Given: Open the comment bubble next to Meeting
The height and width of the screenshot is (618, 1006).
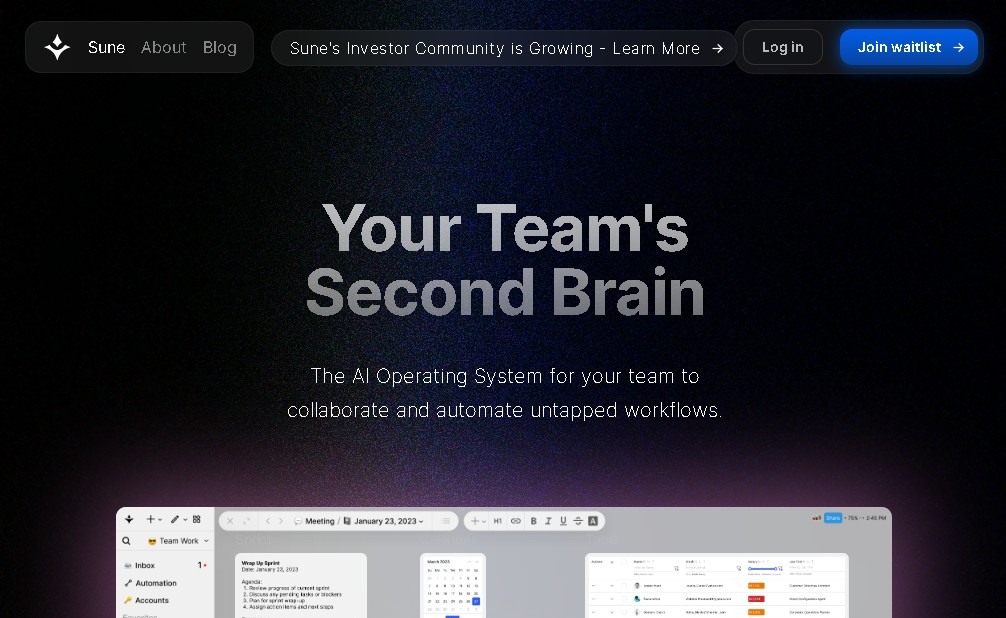Looking at the screenshot, I should click(x=298, y=521).
